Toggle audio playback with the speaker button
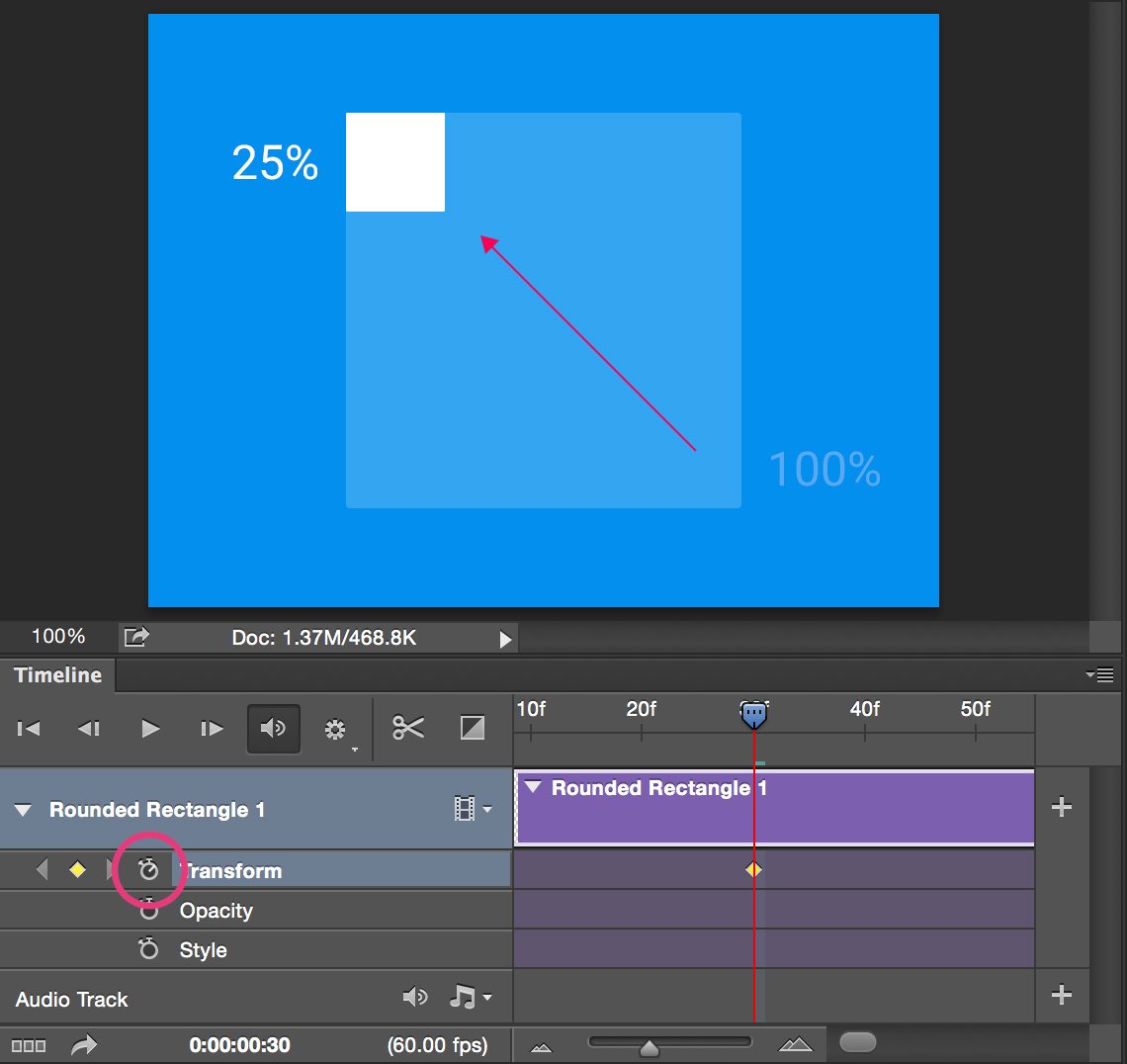Screen dimensions: 1127x1064 coord(273,729)
